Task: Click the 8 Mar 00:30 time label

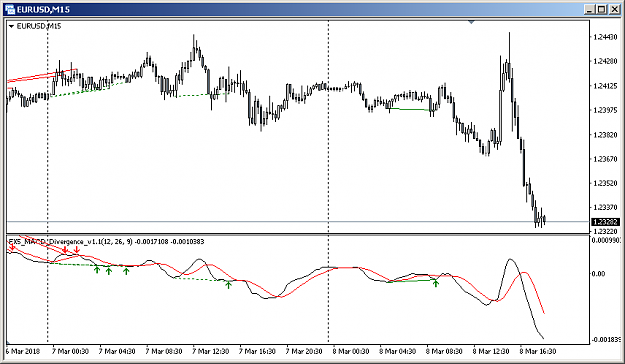Action: 351,351
